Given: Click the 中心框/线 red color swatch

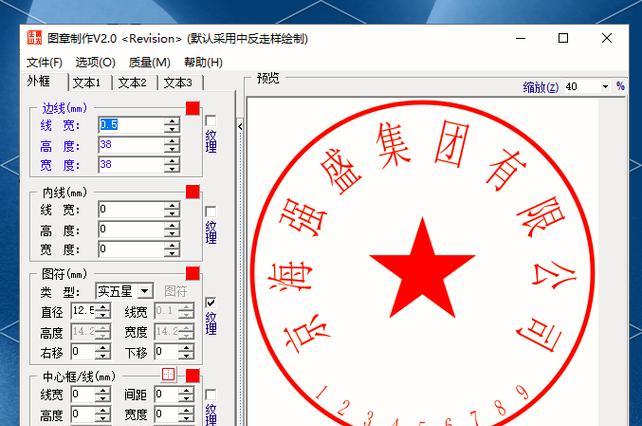Looking at the screenshot, I should (x=193, y=376).
